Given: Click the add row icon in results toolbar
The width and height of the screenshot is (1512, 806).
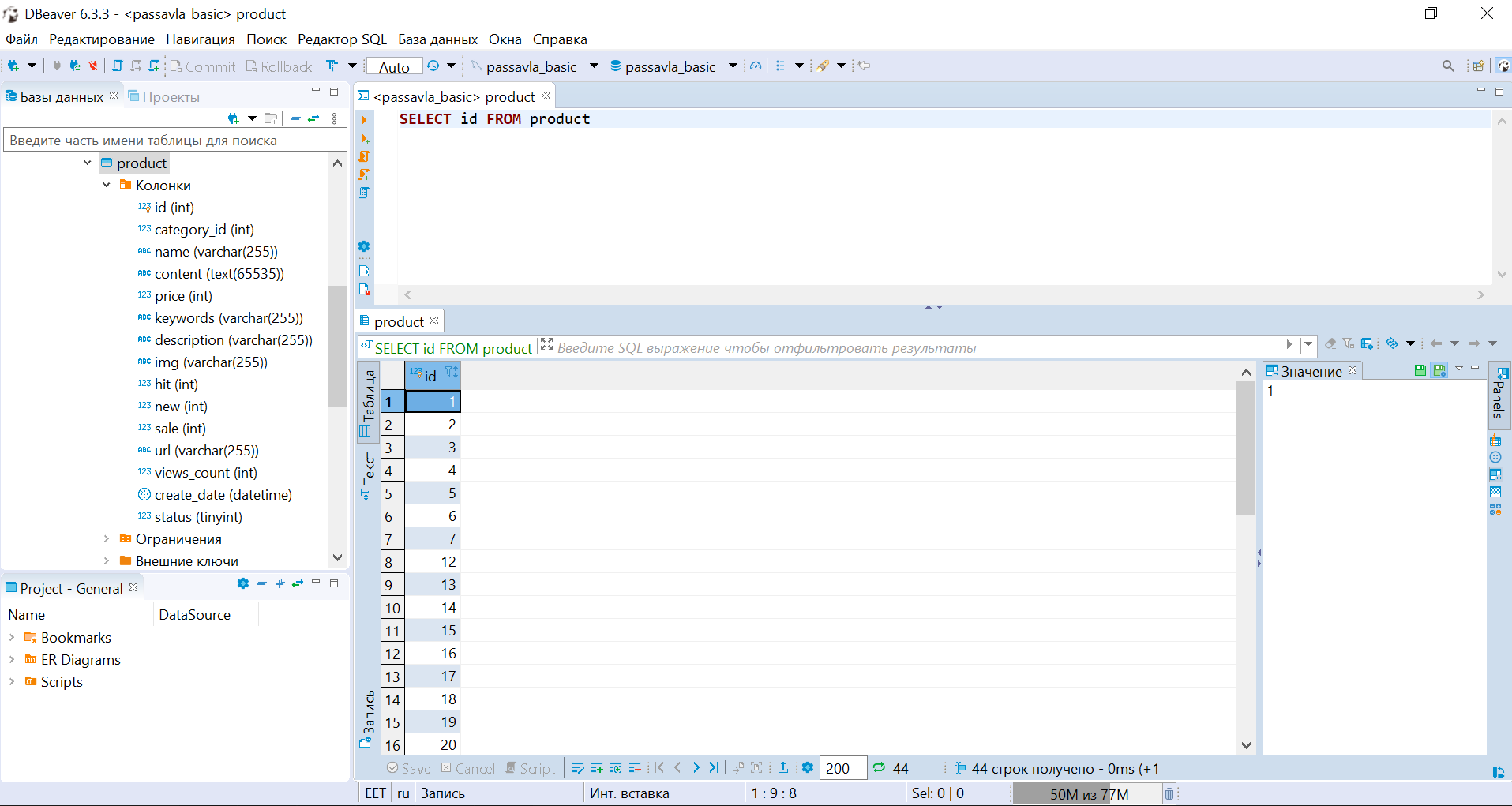Looking at the screenshot, I should [597, 768].
